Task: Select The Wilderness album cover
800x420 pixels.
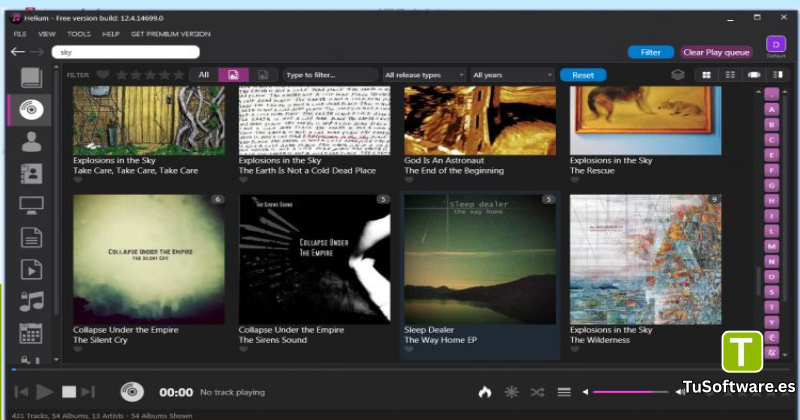Action: [645, 259]
